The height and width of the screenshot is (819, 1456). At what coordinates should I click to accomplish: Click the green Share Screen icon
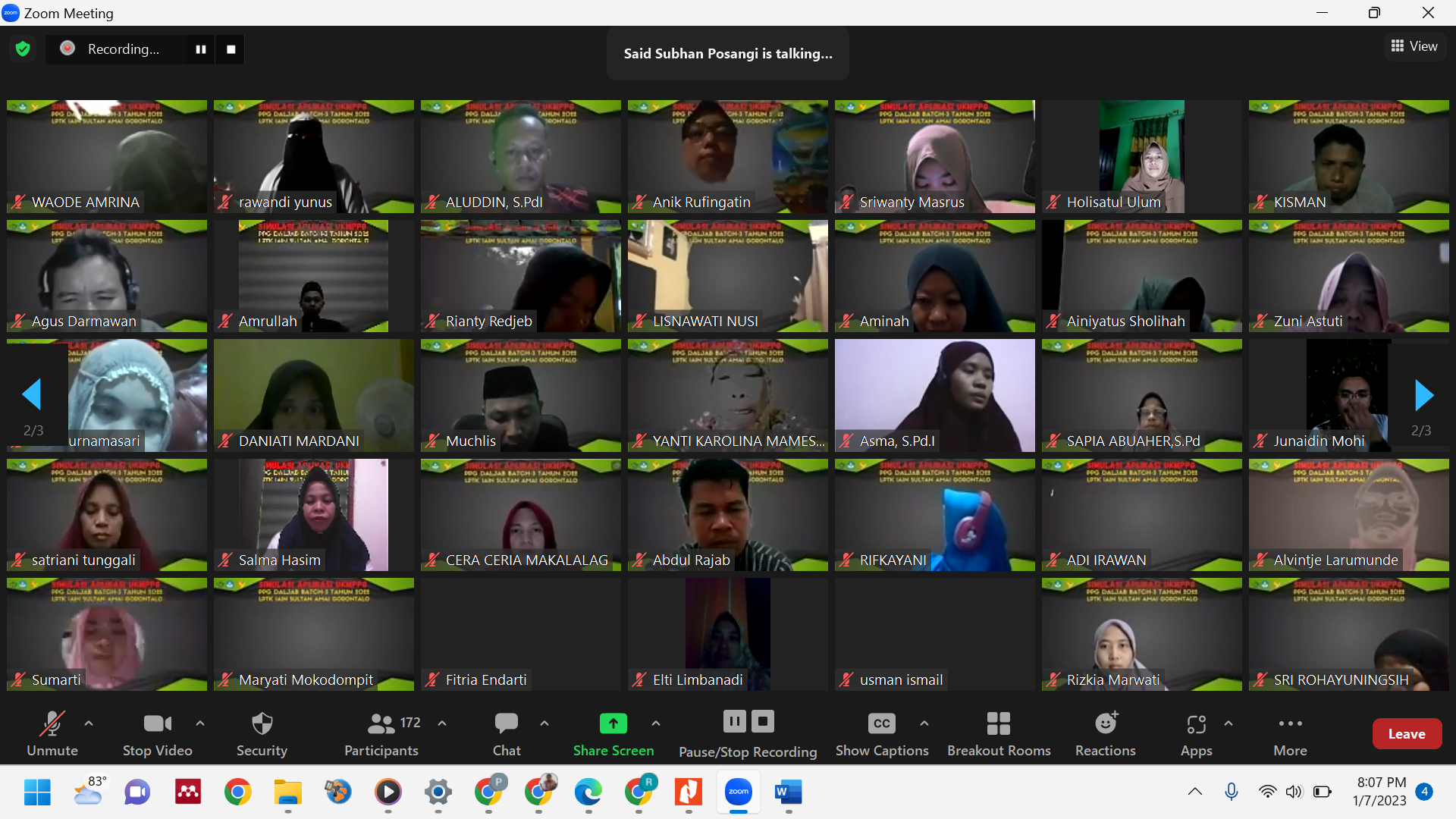pos(613,723)
